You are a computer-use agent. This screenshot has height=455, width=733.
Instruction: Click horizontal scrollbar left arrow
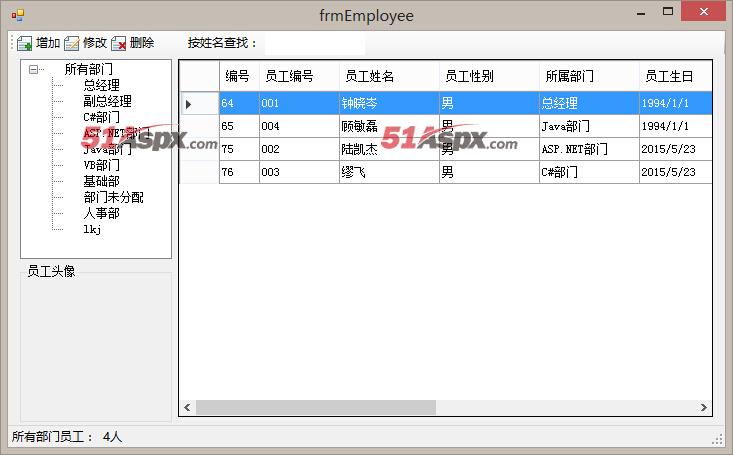(187, 407)
